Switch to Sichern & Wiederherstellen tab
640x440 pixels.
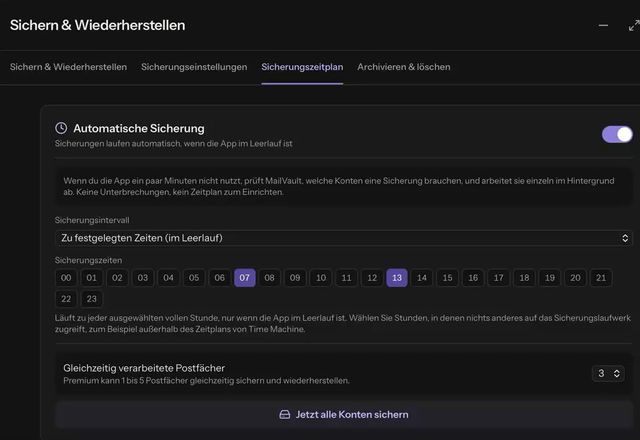click(68, 67)
